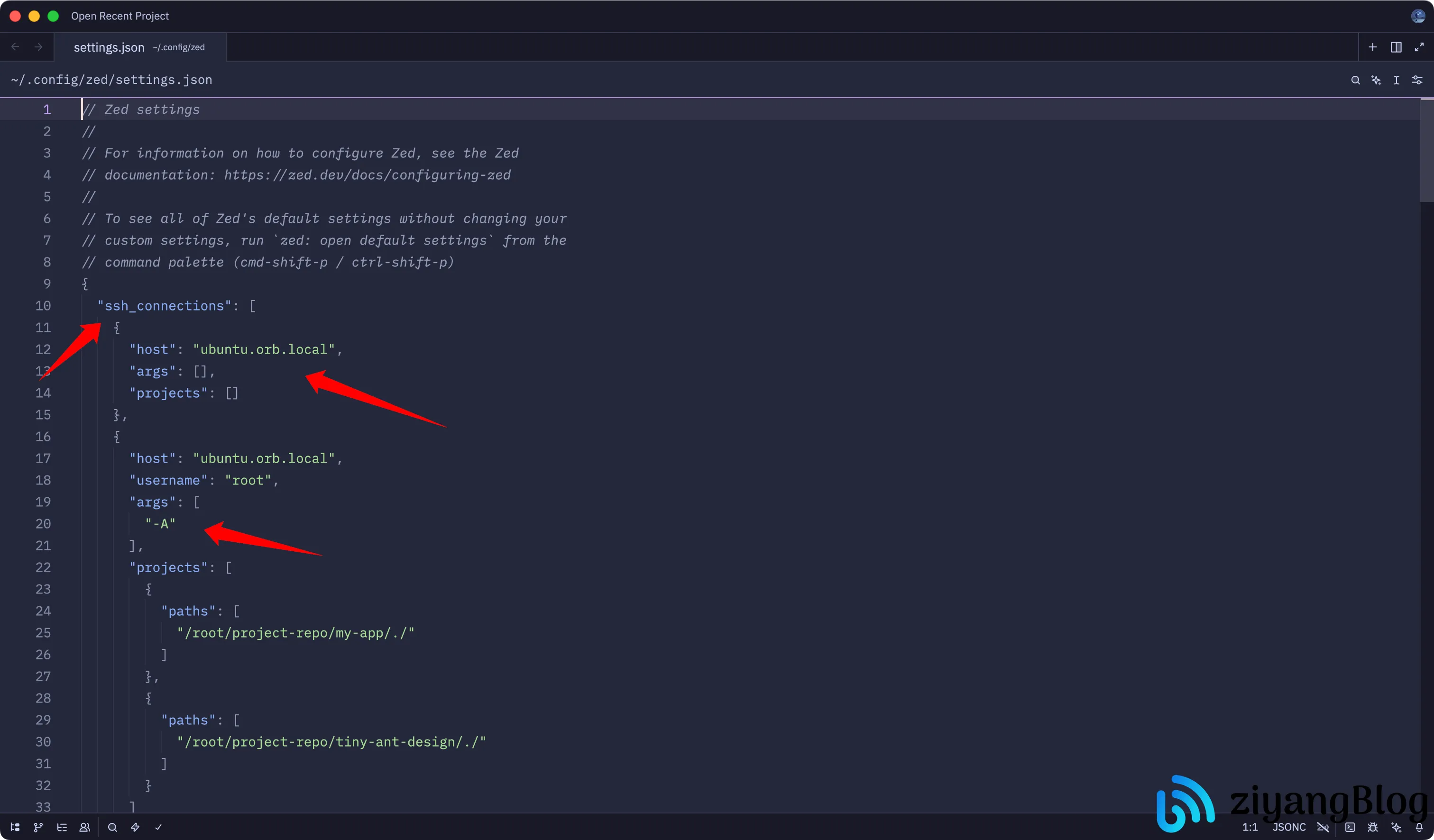Screen dimensions: 1434x840
Task: Open the notifications bell icon
Action: point(1419,827)
